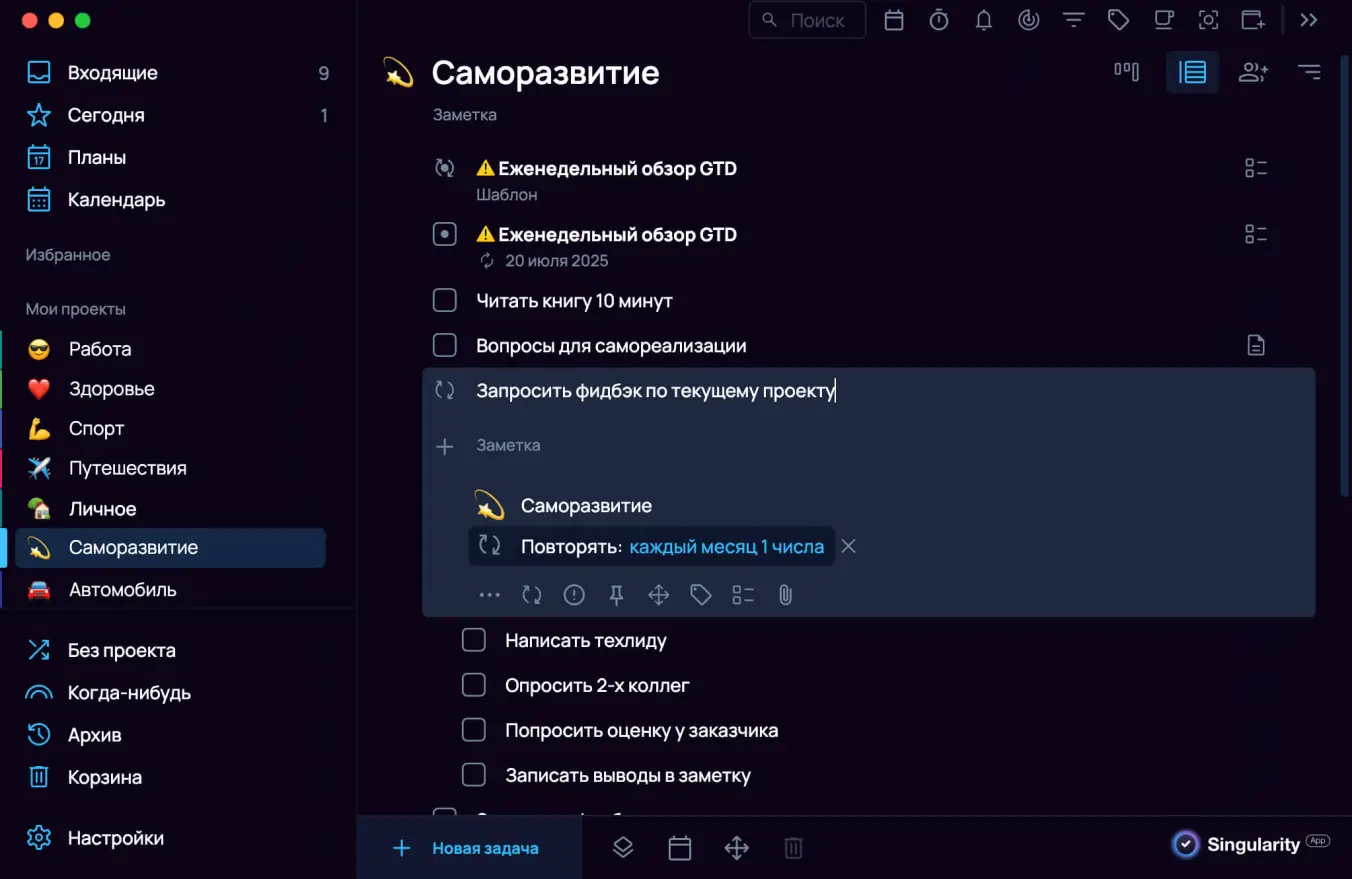
Task: Click the bottom bar calendar icon
Action: click(680, 848)
